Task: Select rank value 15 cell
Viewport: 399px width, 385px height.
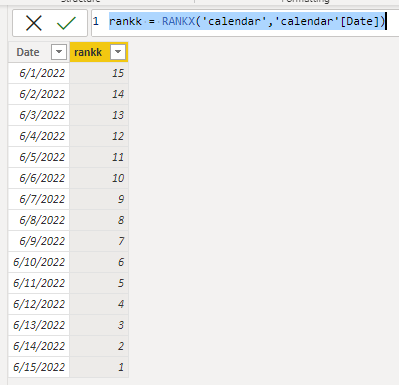Action: 99,73
